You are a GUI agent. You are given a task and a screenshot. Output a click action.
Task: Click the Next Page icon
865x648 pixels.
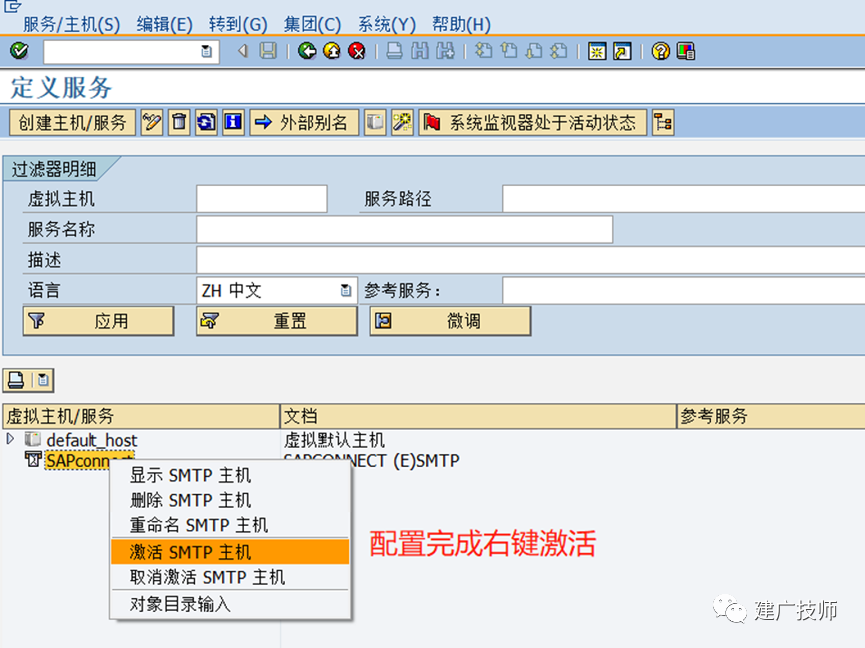(x=533, y=51)
